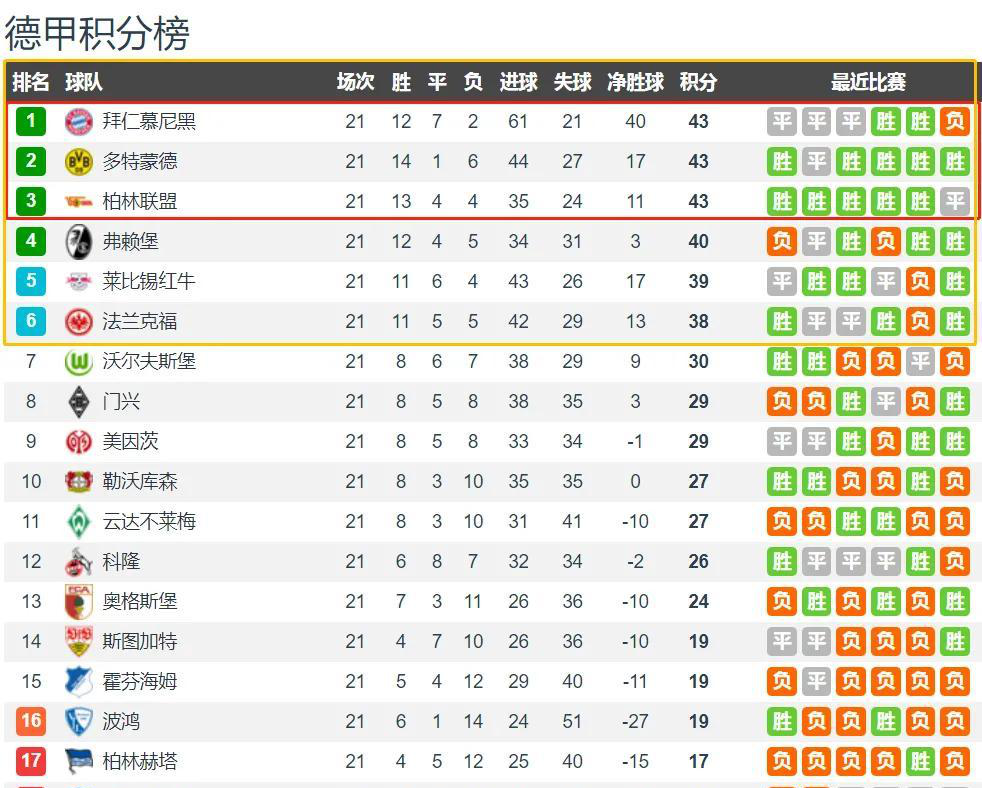Click the Hoffenheim club crest

[x=78, y=682]
